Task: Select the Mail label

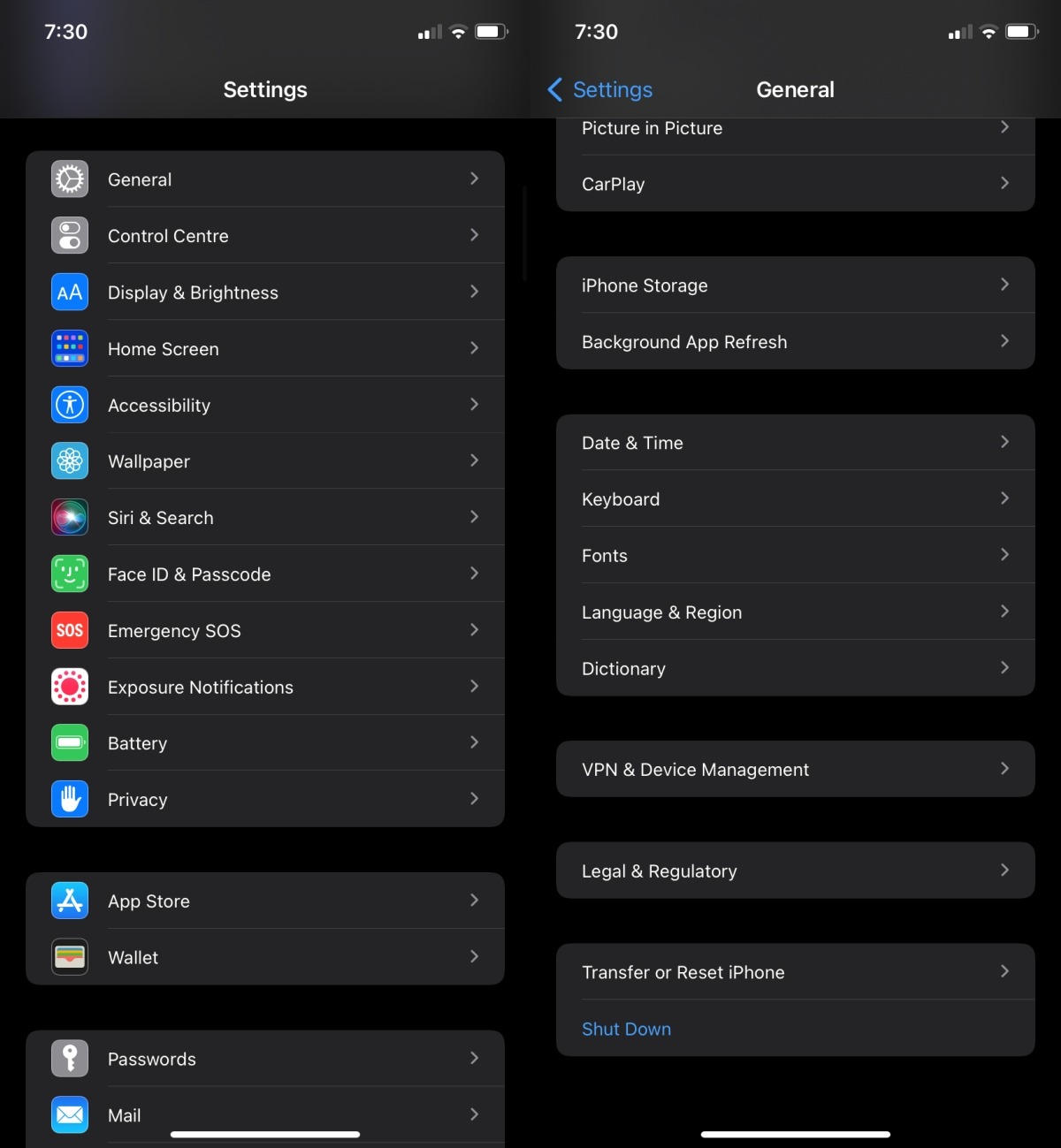Action: pos(125,1115)
